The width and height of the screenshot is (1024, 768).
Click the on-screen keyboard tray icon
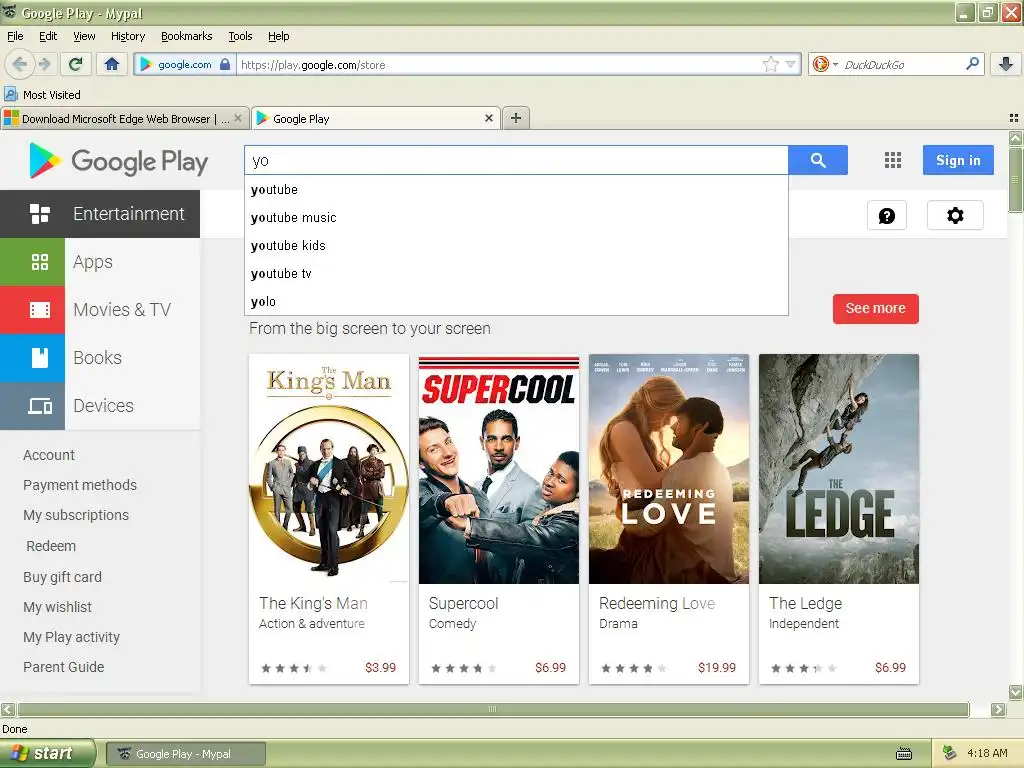pyautogui.click(x=904, y=754)
